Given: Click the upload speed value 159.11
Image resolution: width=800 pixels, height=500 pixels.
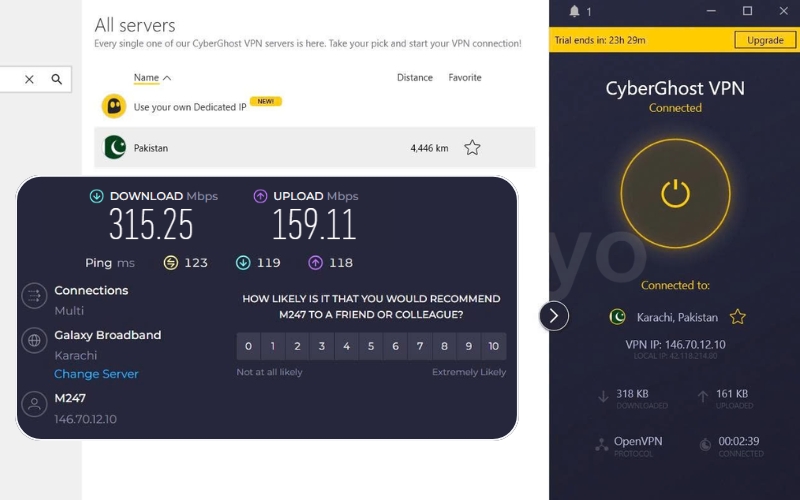Looking at the screenshot, I should (314, 224).
